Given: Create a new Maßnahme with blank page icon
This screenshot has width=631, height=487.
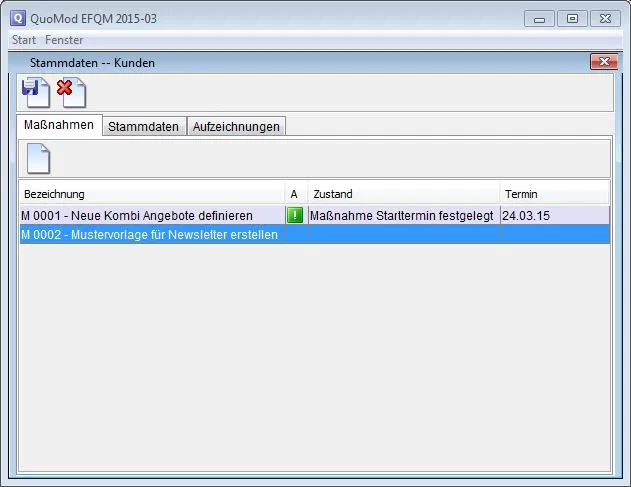Looking at the screenshot, I should click(x=38, y=159).
